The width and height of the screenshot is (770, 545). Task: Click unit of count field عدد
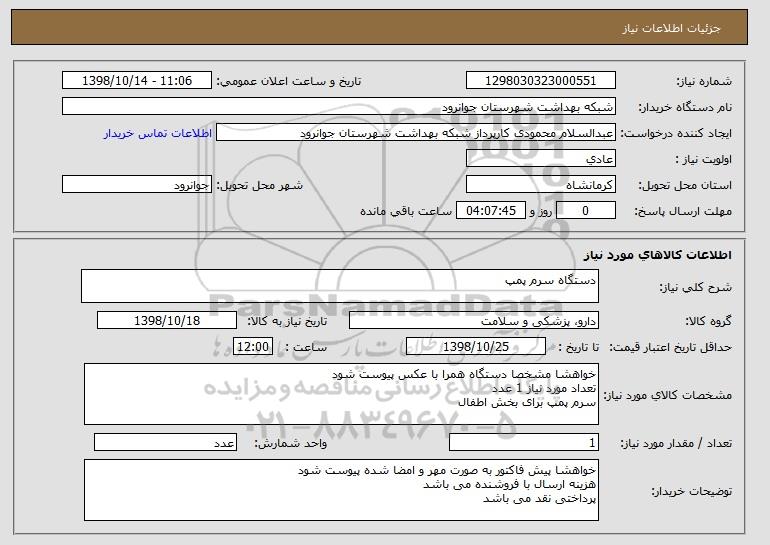coord(165,442)
